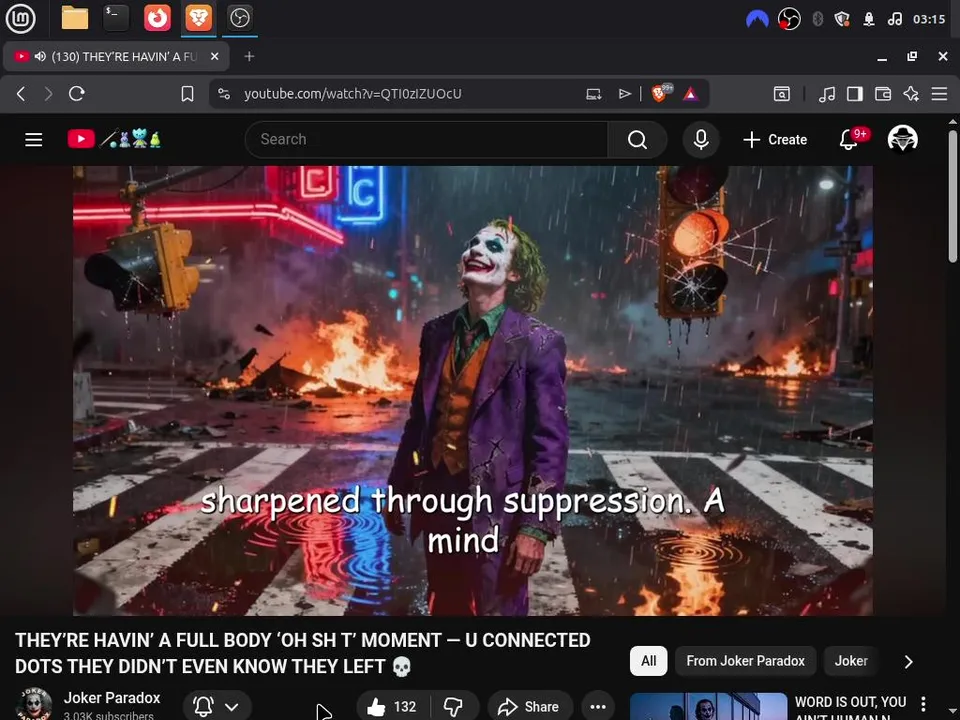The image size is (960, 720).
Task: Search with voice microphone button
Action: tap(701, 140)
